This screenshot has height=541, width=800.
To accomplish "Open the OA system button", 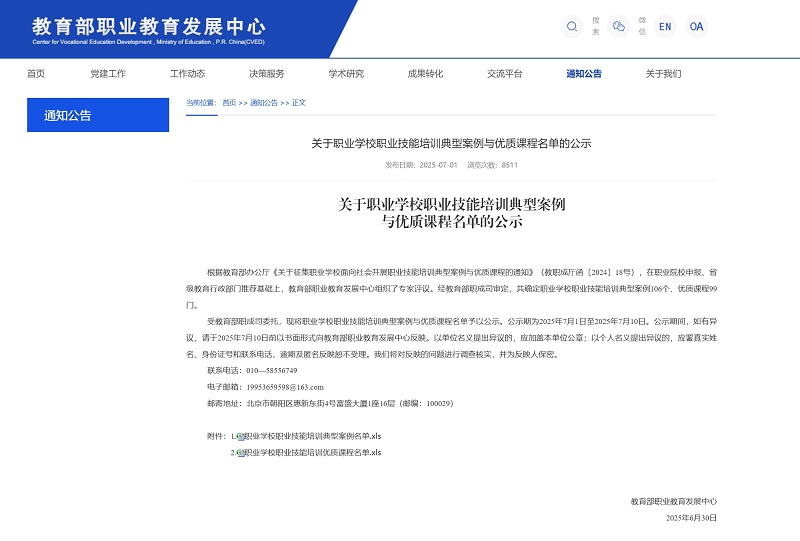I will (x=696, y=27).
